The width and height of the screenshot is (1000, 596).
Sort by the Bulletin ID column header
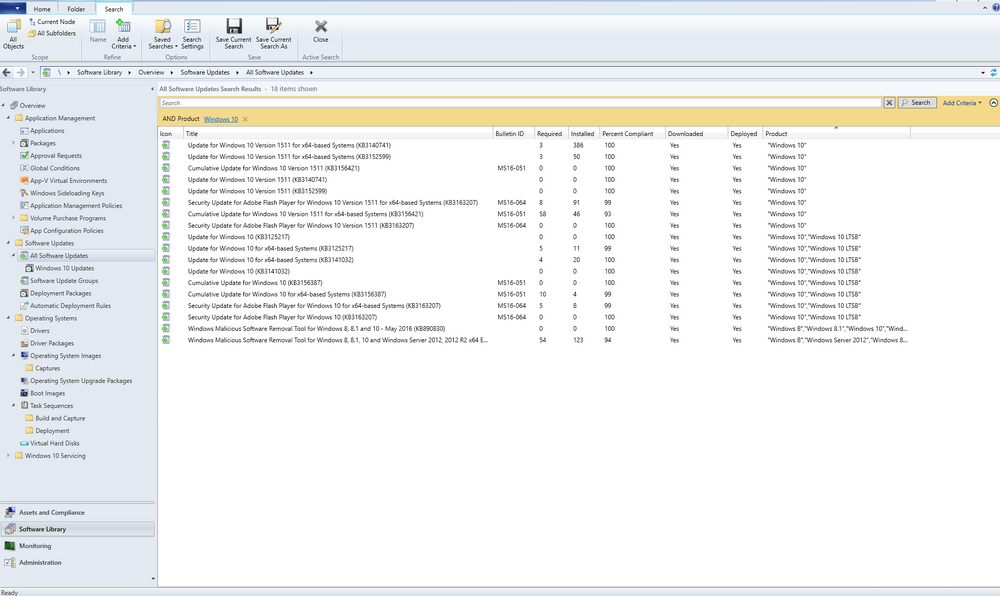pos(513,134)
